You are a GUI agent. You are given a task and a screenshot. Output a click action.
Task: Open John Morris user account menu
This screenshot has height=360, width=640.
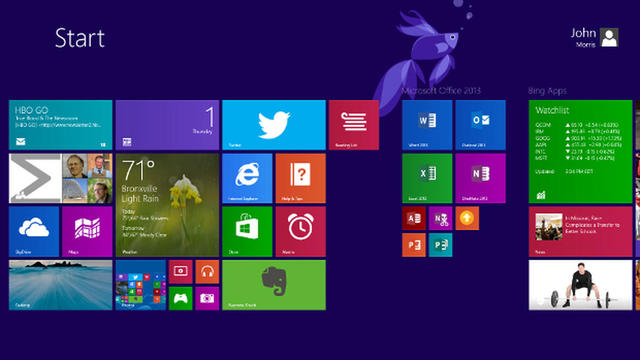coord(594,38)
